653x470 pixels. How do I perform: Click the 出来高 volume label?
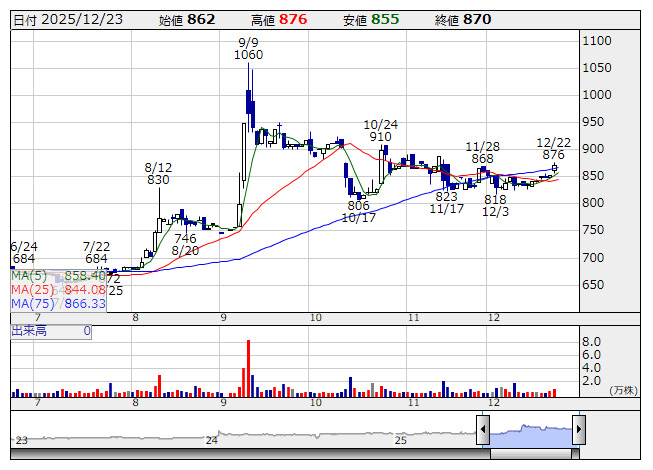coord(30,330)
